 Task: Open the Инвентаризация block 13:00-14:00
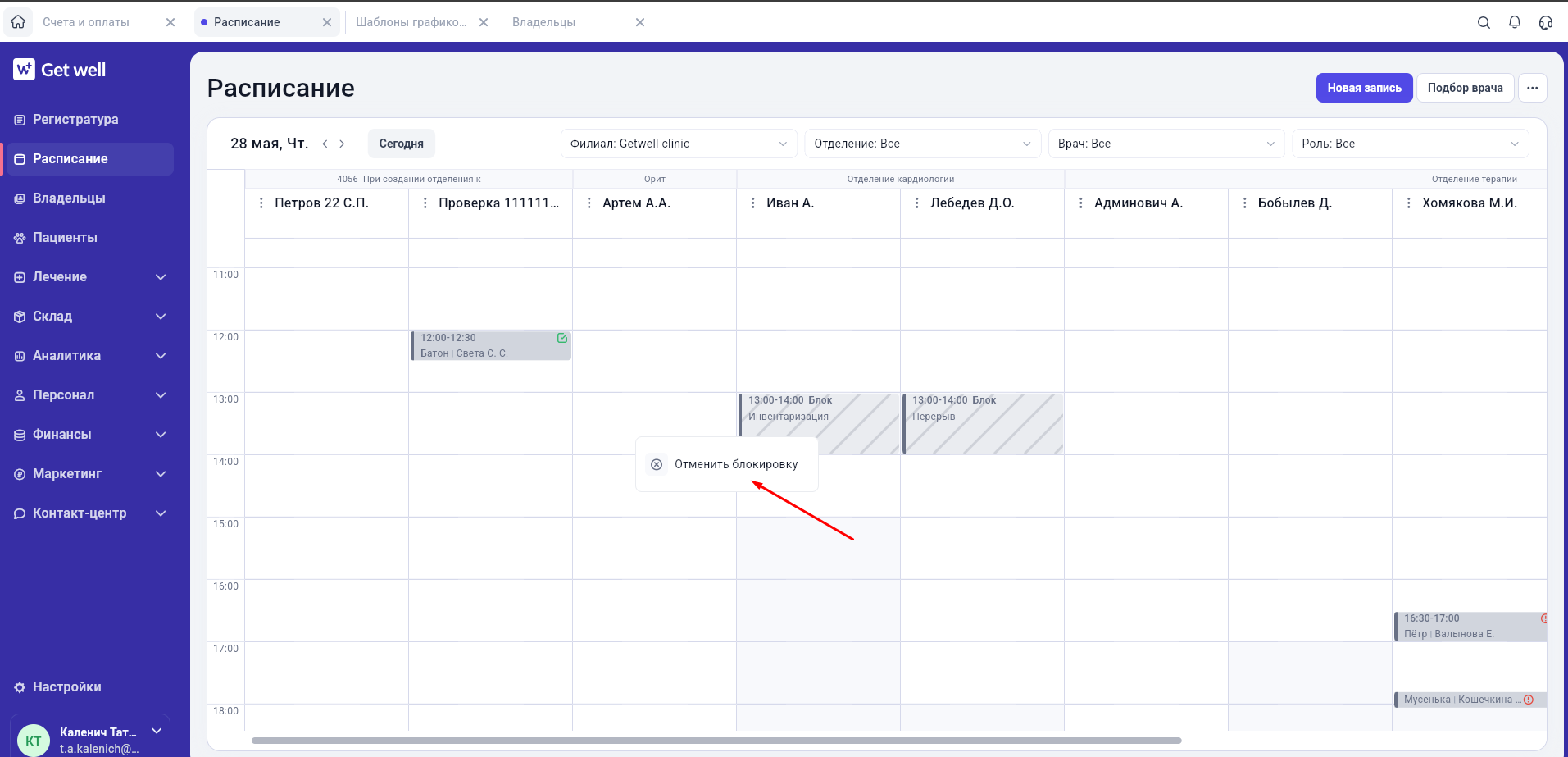819,424
